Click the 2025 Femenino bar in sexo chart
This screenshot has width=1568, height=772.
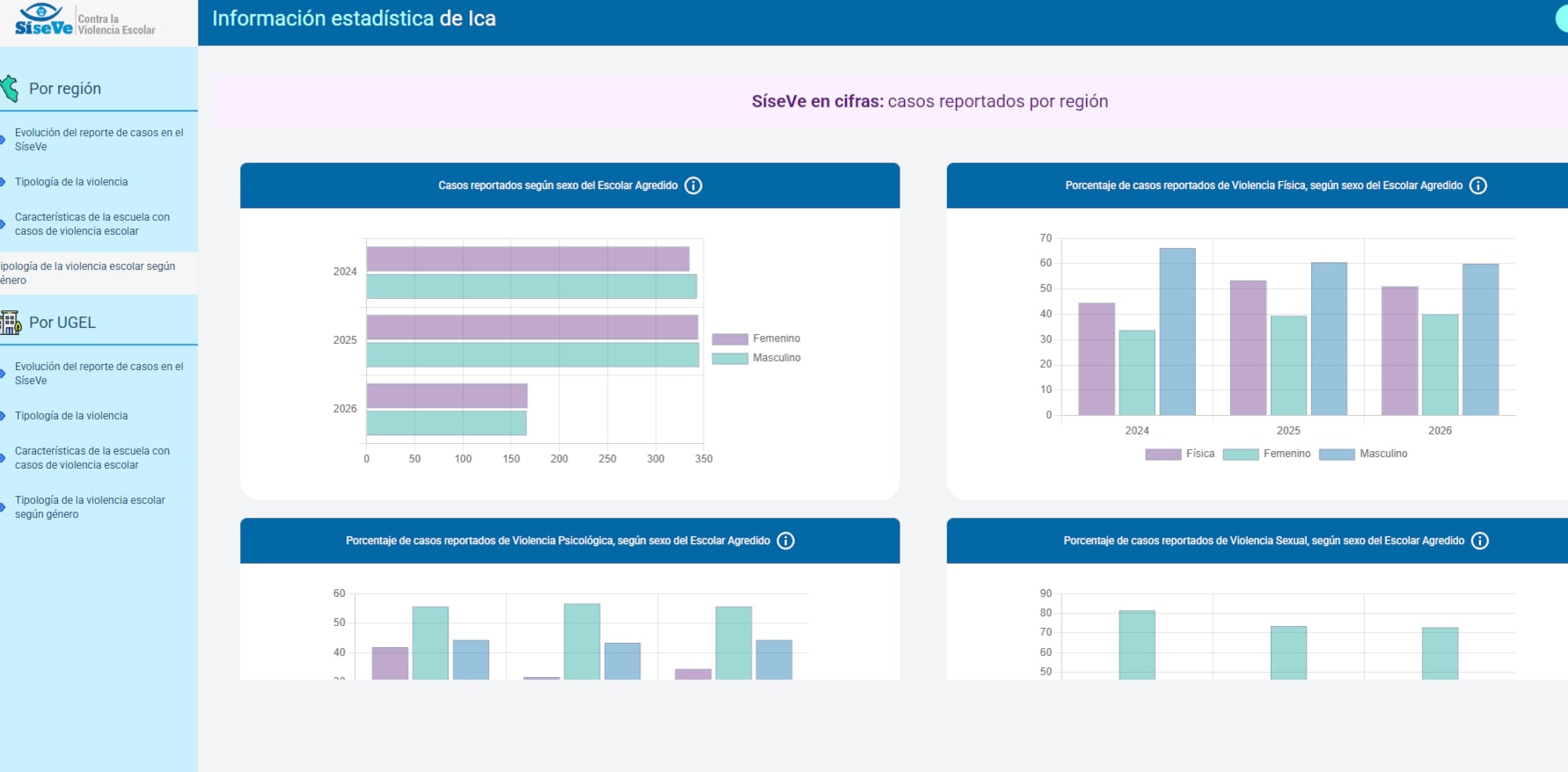click(x=532, y=327)
